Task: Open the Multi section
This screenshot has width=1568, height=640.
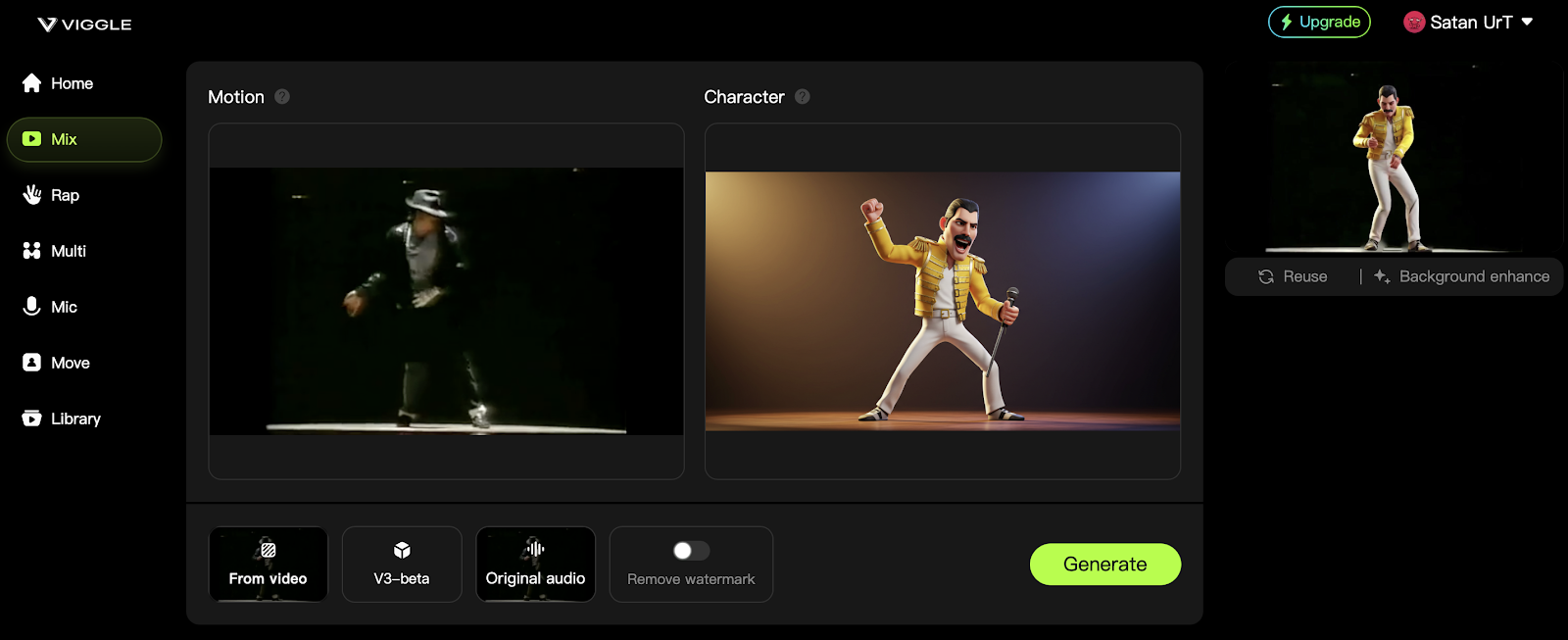Action: [x=54, y=251]
